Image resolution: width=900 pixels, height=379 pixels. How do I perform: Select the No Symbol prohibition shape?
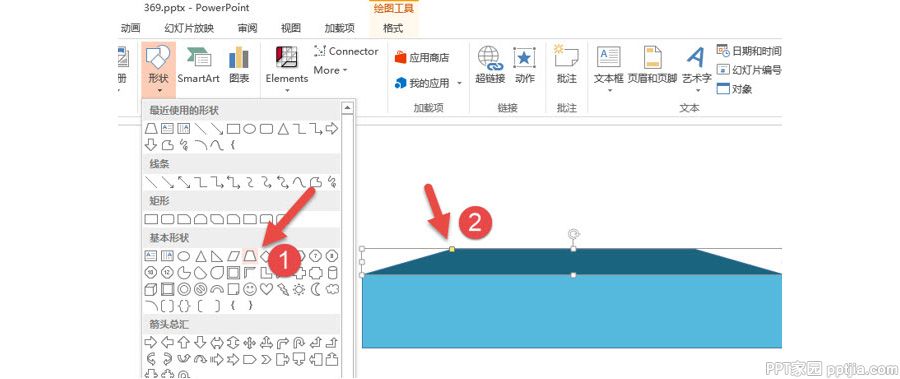pos(200,289)
